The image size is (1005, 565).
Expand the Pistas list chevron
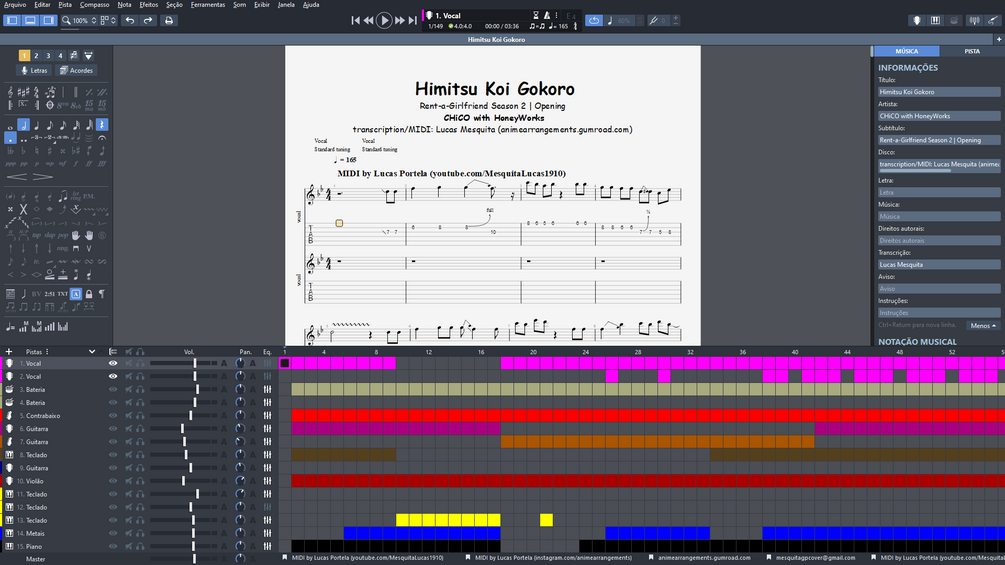92,352
